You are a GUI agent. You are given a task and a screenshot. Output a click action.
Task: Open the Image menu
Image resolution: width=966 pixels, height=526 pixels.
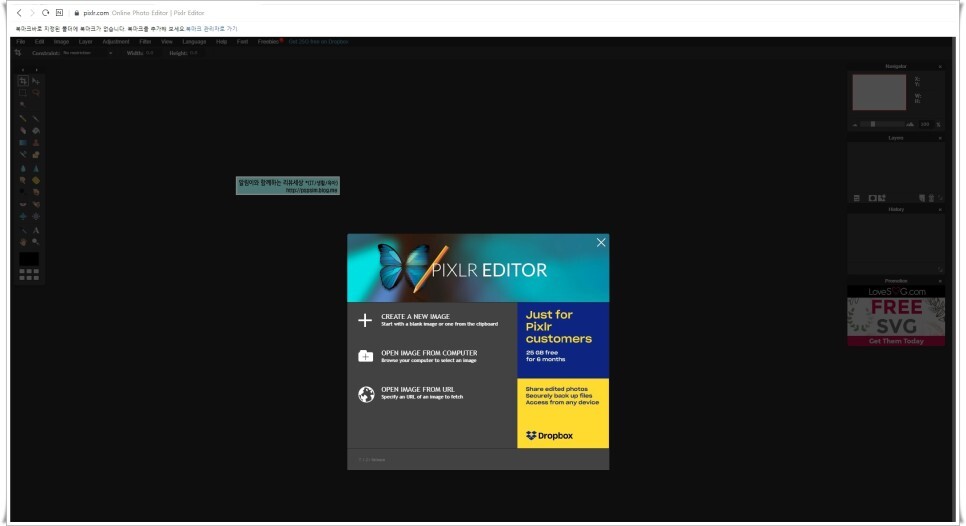click(x=62, y=42)
